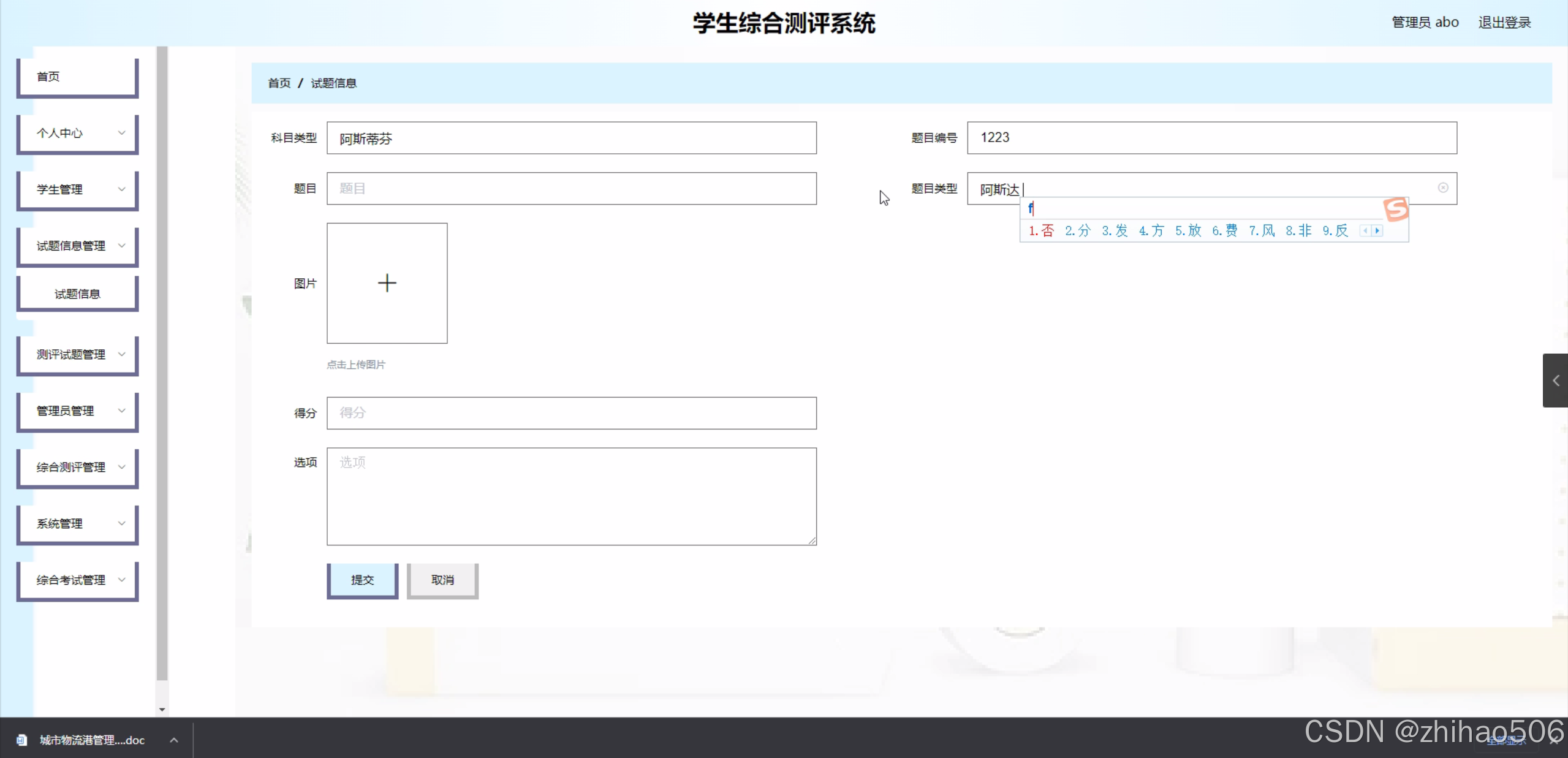This screenshot has height=758, width=1568.
Task: Collapse the 试题信息管理 menu
Action: (x=77, y=246)
